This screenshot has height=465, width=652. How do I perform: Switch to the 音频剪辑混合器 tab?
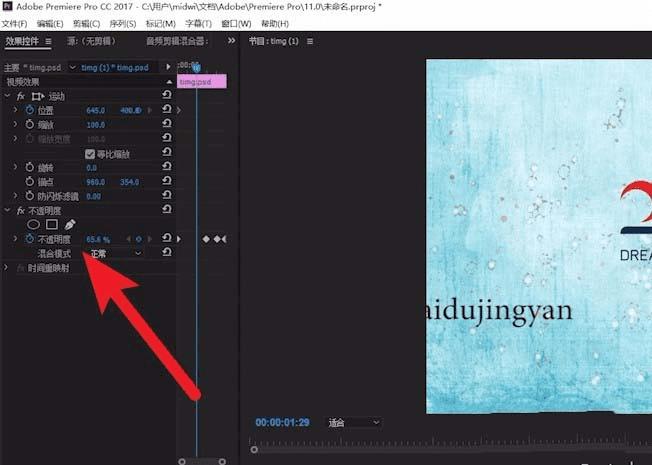tap(178, 41)
